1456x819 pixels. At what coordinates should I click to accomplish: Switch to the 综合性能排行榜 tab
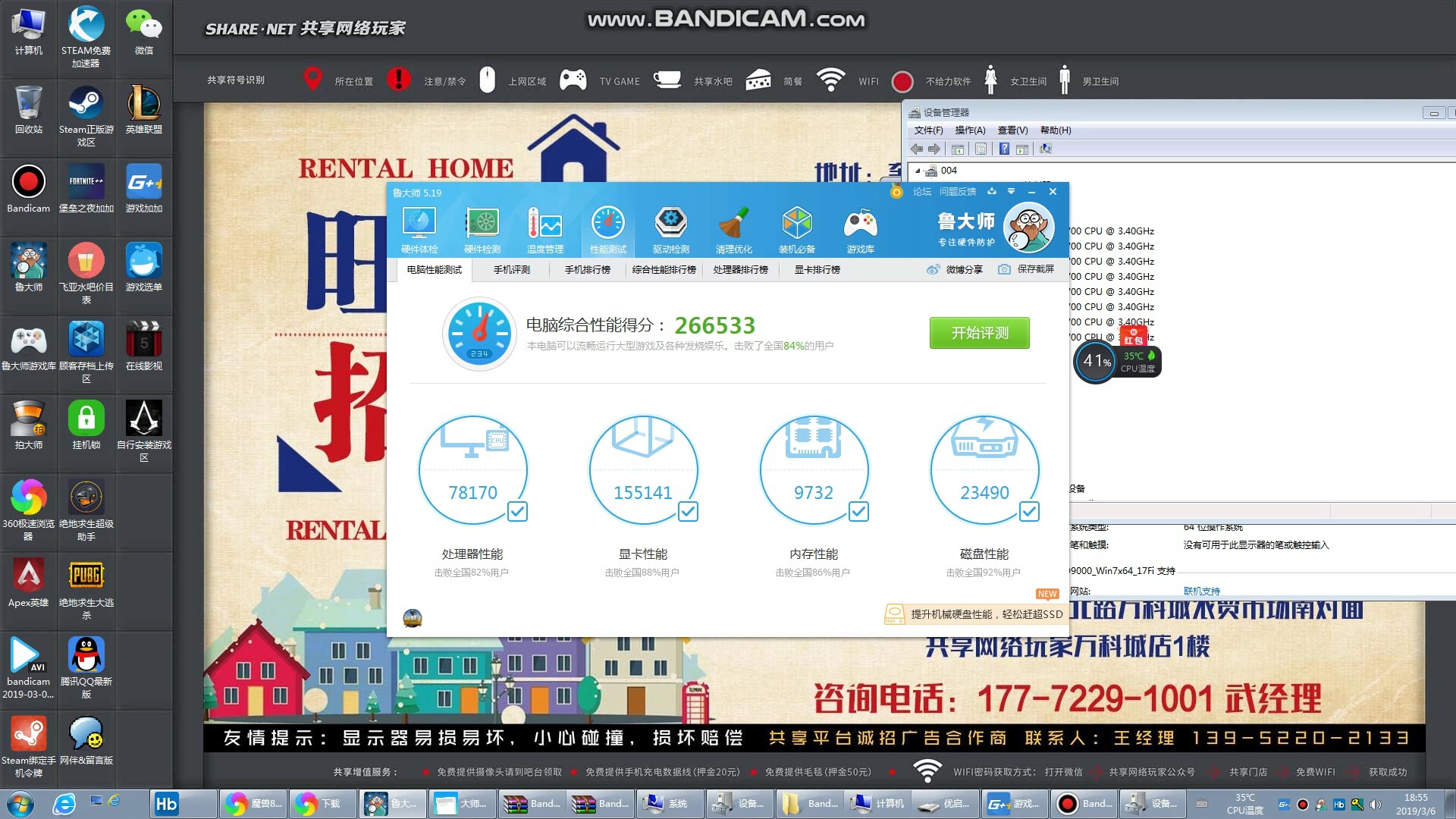(664, 269)
